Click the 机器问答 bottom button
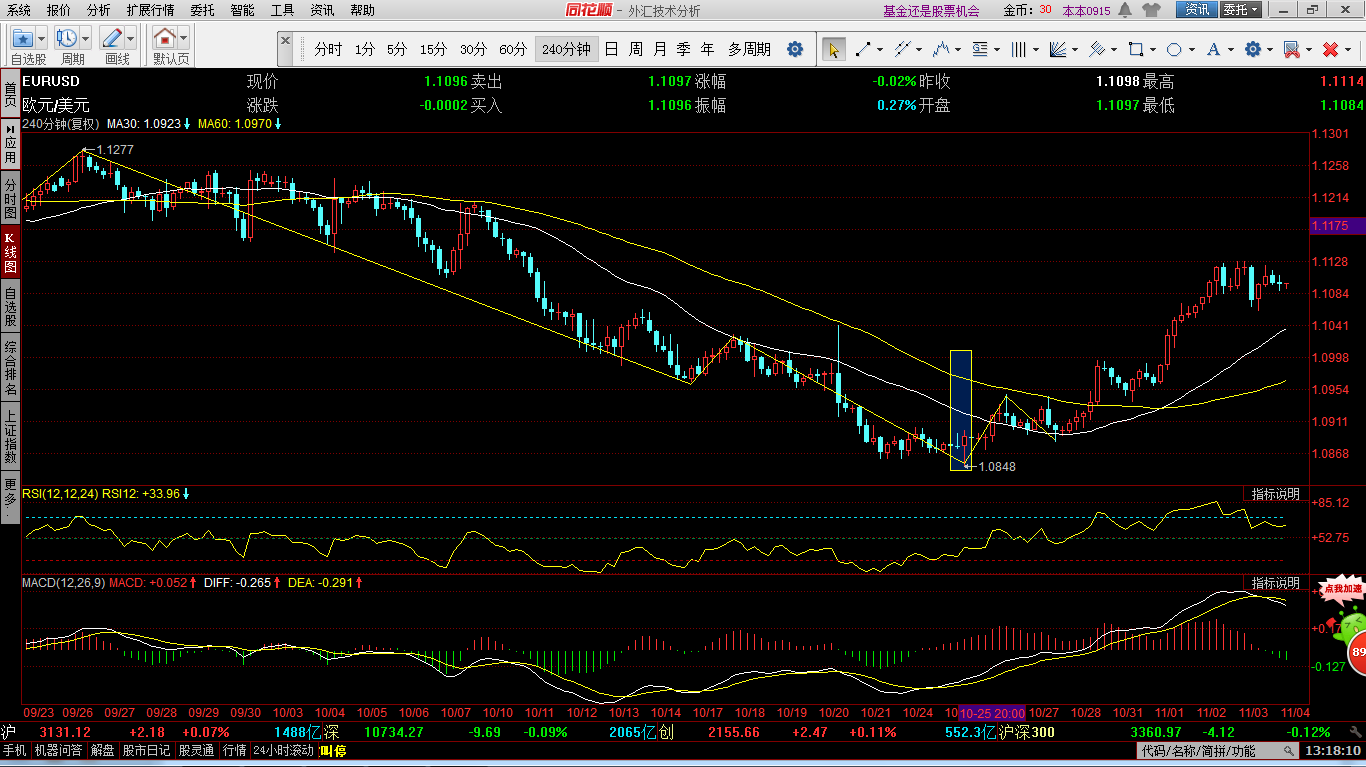The width and height of the screenshot is (1366, 767). point(59,751)
